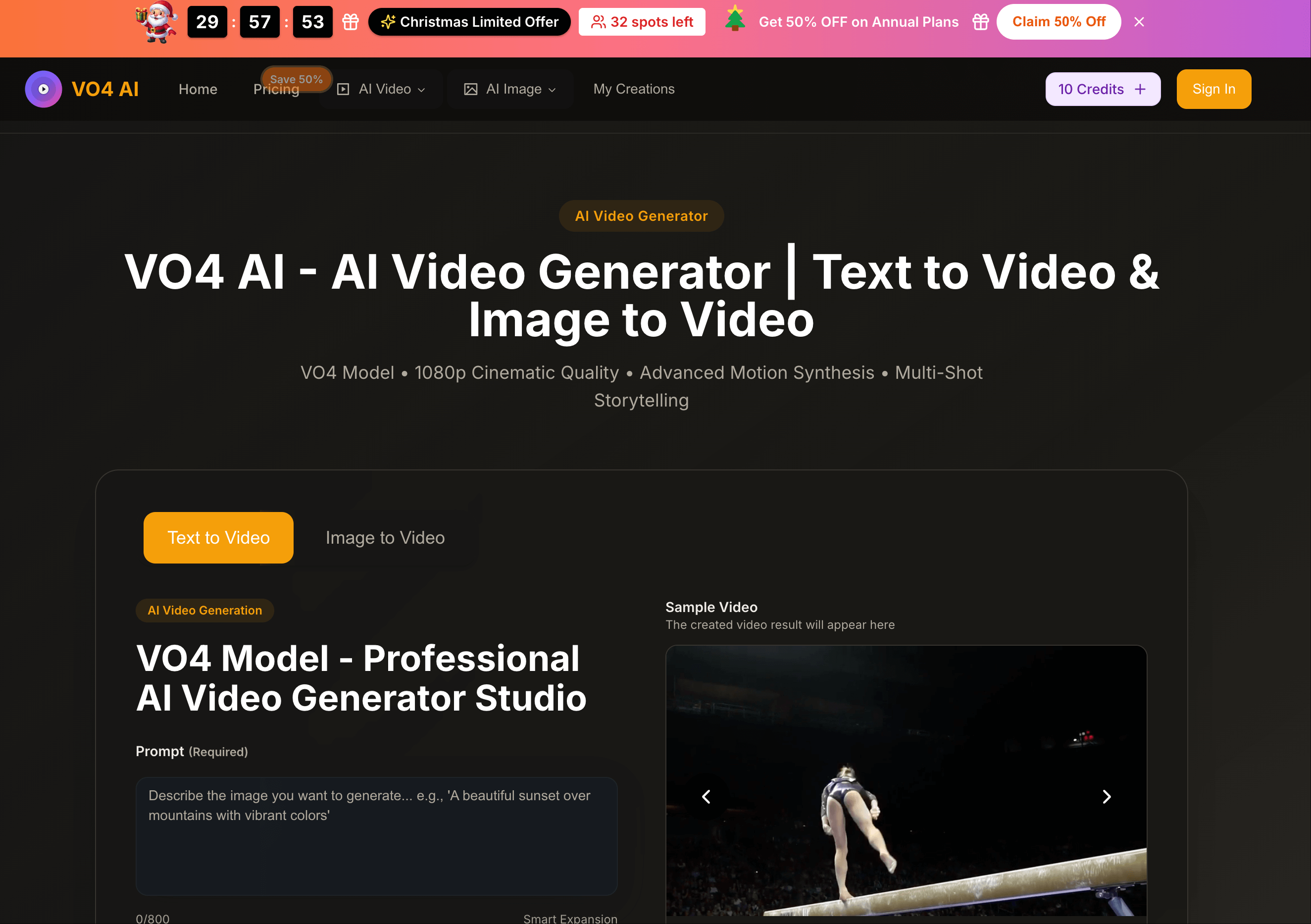The width and height of the screenshot is (1311, 924).
Task: Go to the Home page
Action: (x=198, y=89)
